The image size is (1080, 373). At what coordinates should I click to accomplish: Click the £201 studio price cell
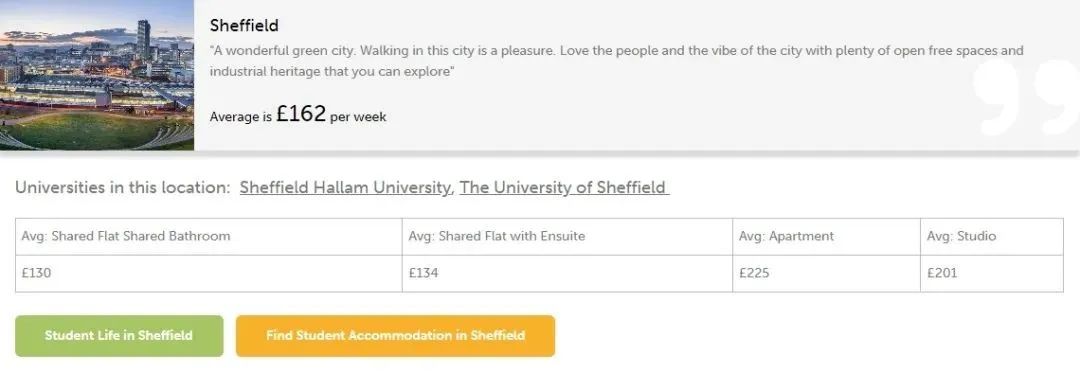click(992, 273)
